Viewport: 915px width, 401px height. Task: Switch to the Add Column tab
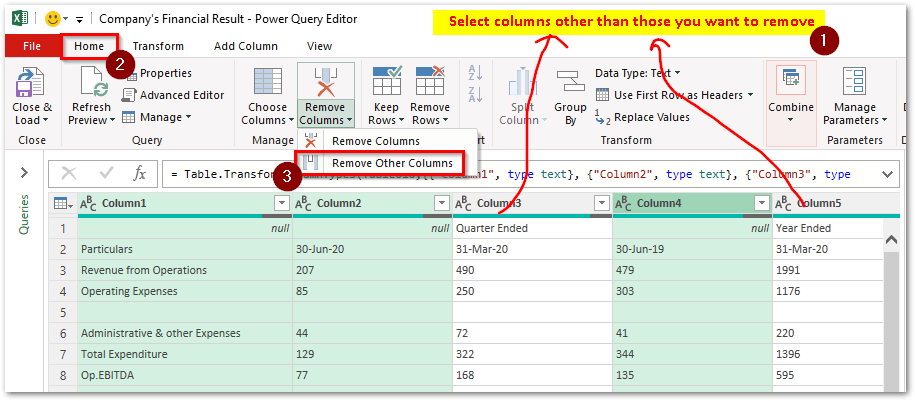[246, 46]
